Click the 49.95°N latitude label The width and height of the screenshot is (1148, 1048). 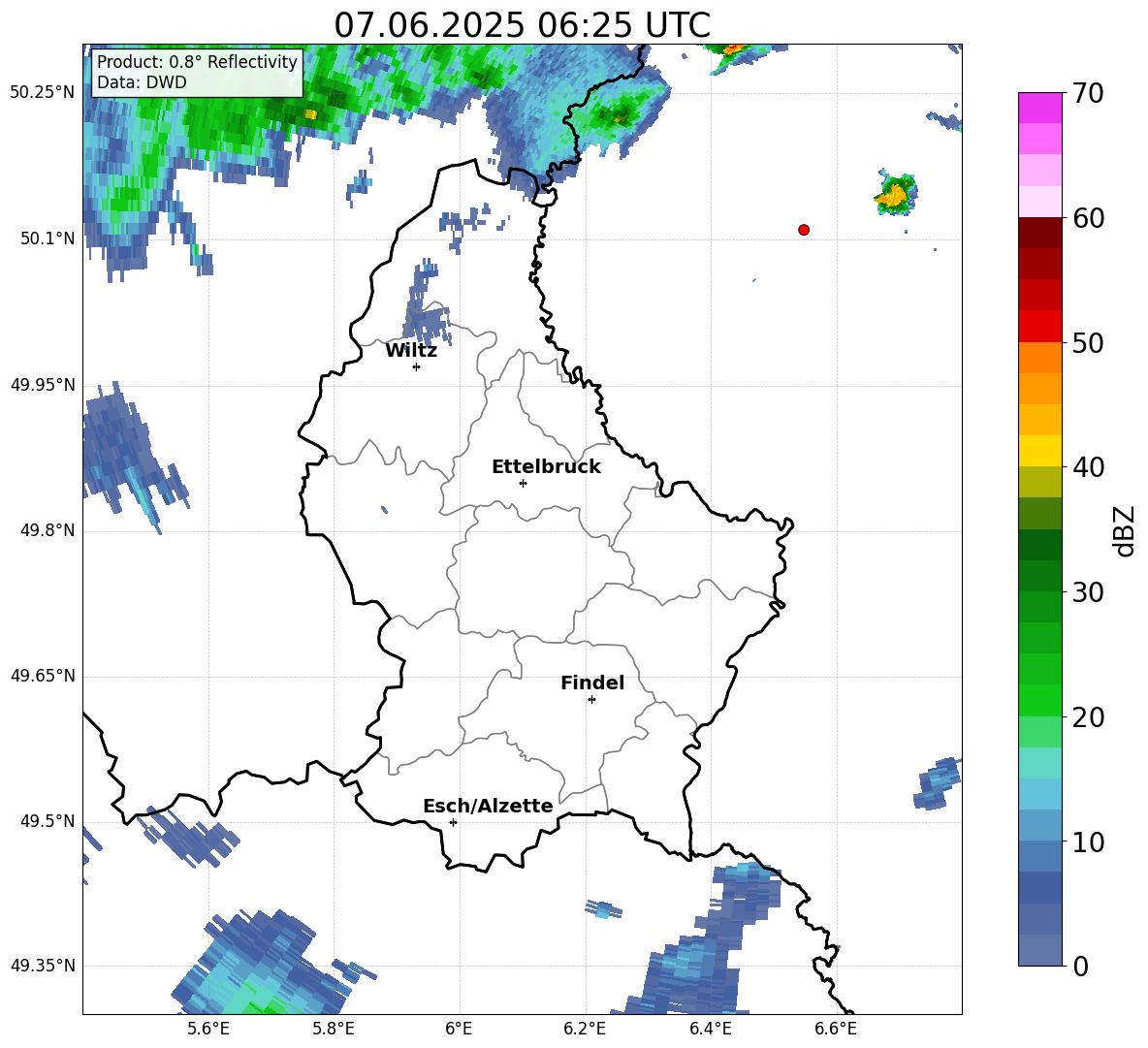pyautogui.click(x=43, y=385)
